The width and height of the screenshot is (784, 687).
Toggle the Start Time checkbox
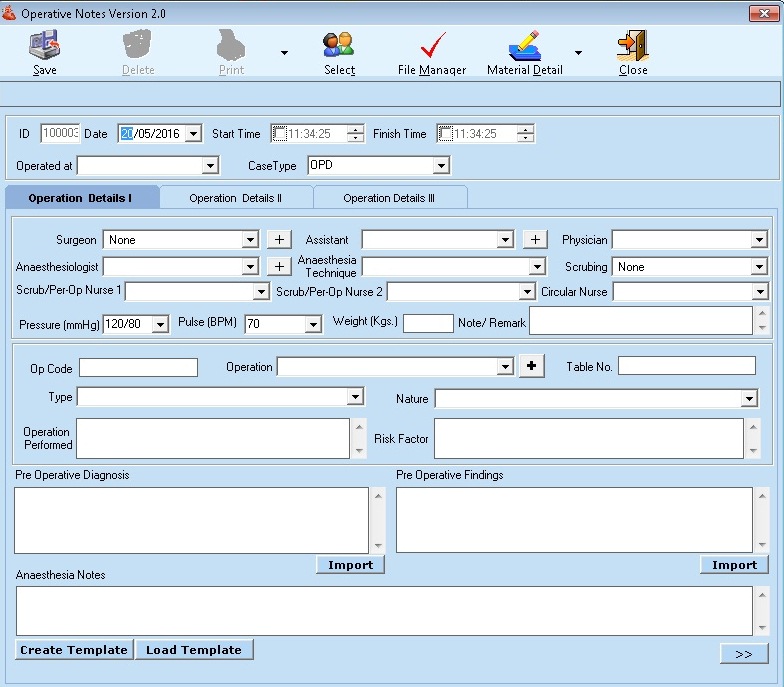pyautogui.click(x=280, y=134)
